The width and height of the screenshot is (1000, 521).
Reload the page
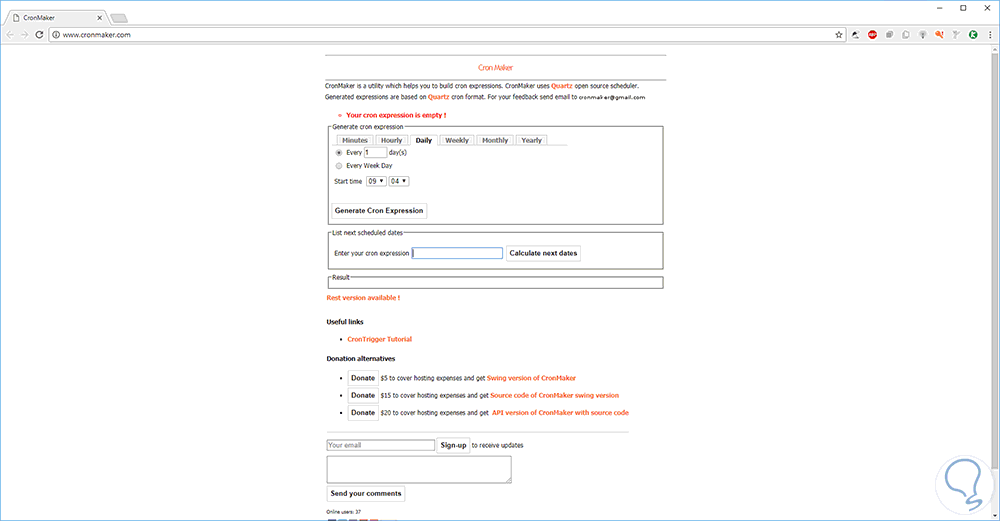click(40, 34)
